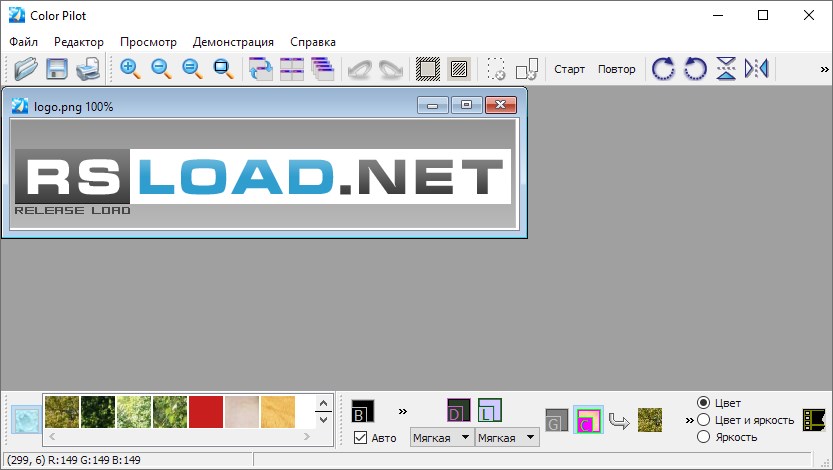Open the Демонстрация menu
Screen dimensions: 833x470
pyautogui.click(x=233, y=42)
